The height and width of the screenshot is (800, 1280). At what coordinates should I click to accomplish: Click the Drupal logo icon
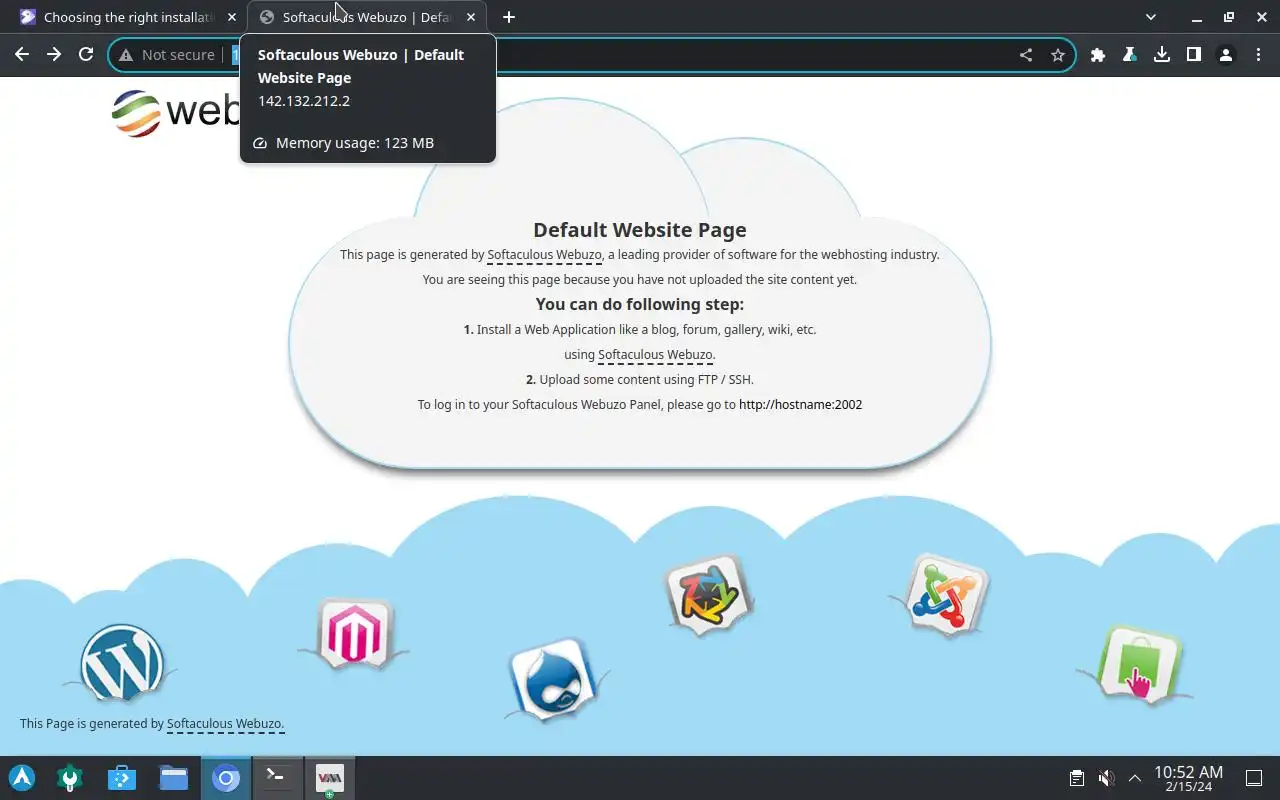(x=553, y=680)
